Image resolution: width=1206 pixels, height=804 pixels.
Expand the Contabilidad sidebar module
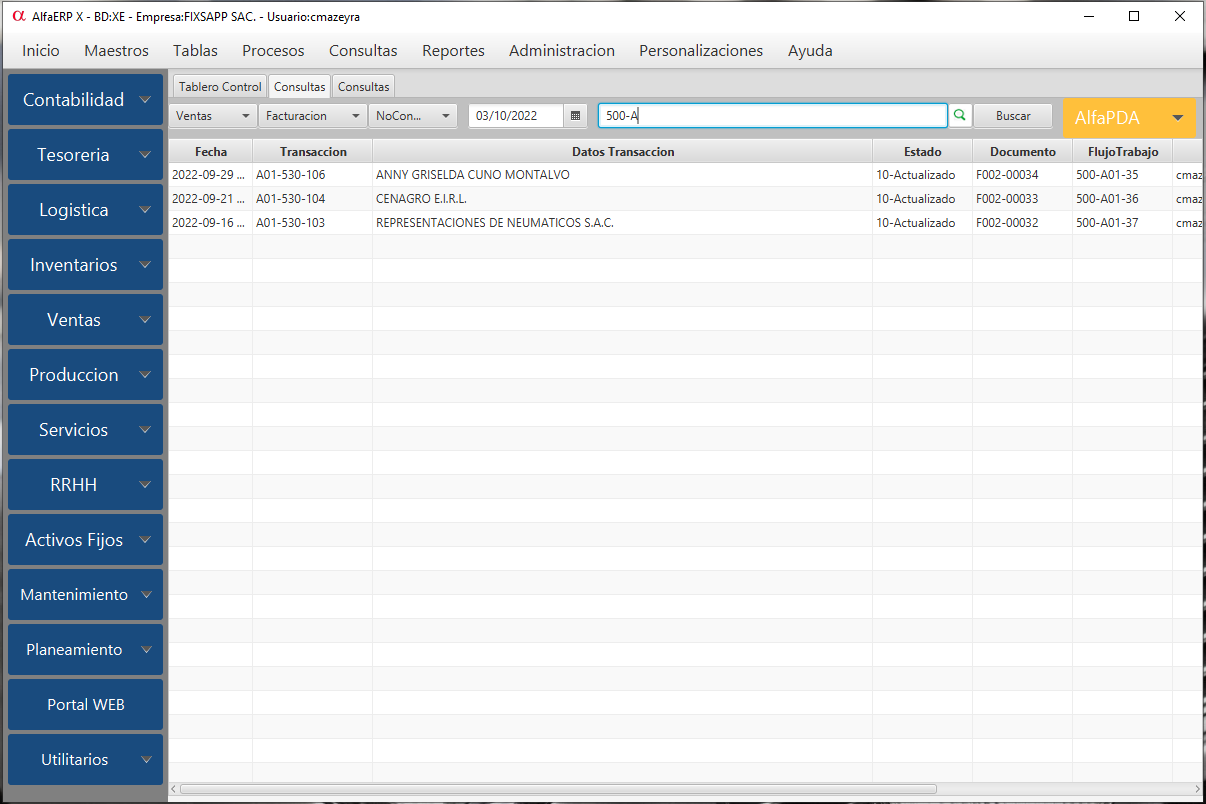pos(85,100)
